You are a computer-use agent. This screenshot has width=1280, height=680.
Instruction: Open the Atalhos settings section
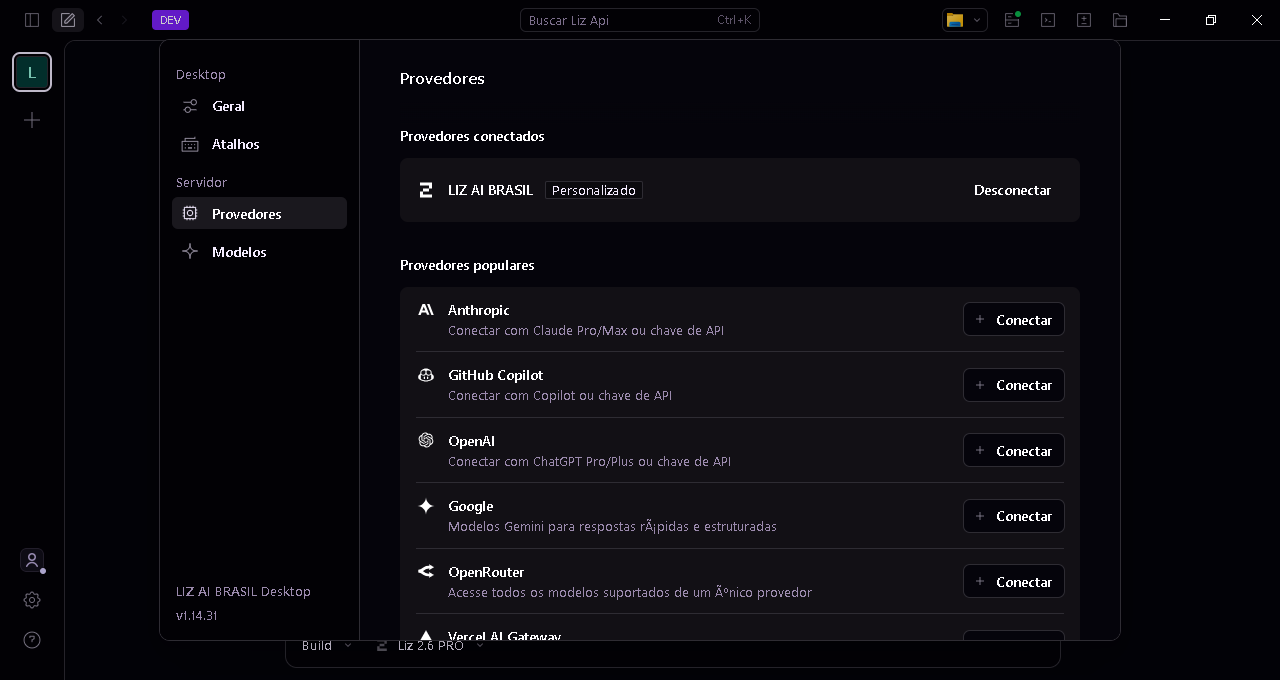(x=259, y=144)
